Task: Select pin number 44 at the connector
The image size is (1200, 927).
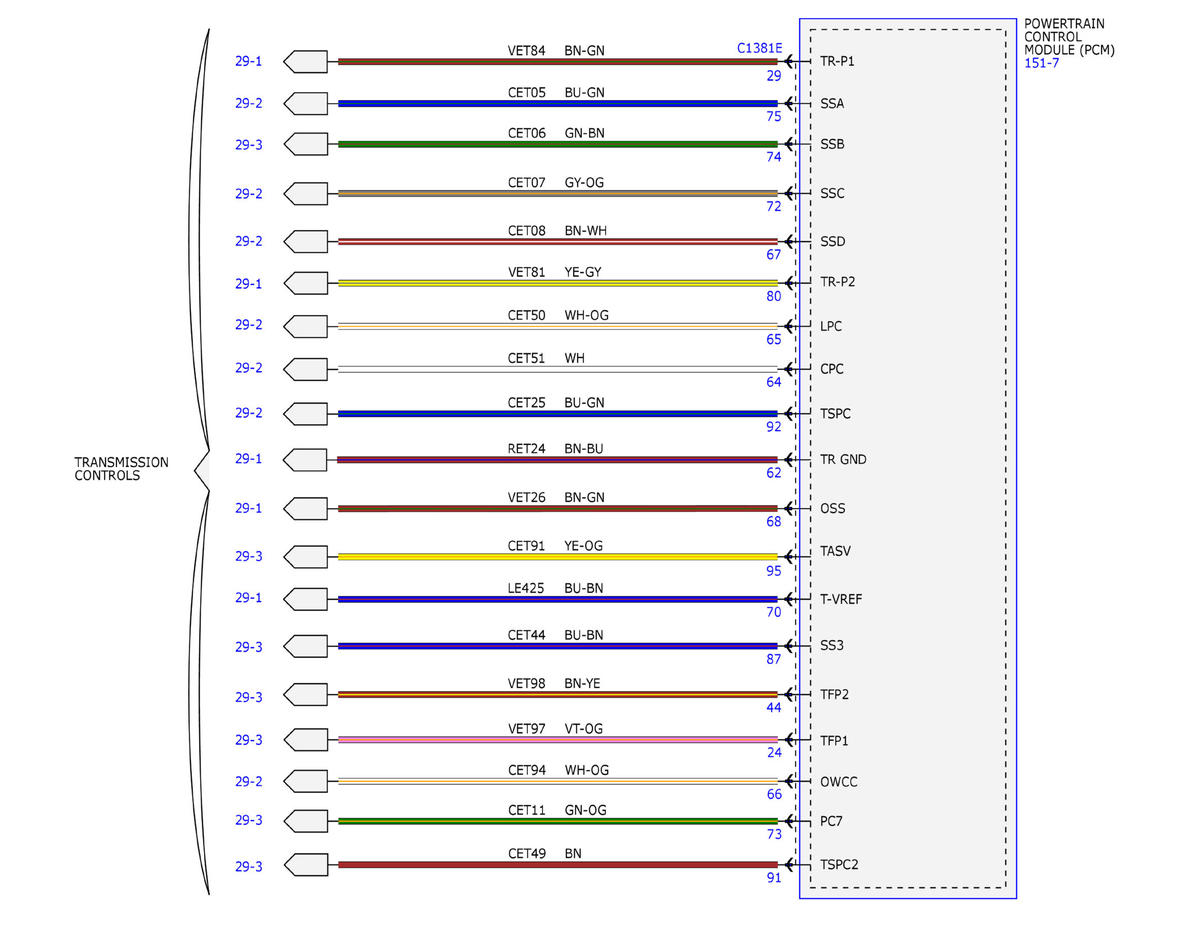Action: [x=774, y=707]
